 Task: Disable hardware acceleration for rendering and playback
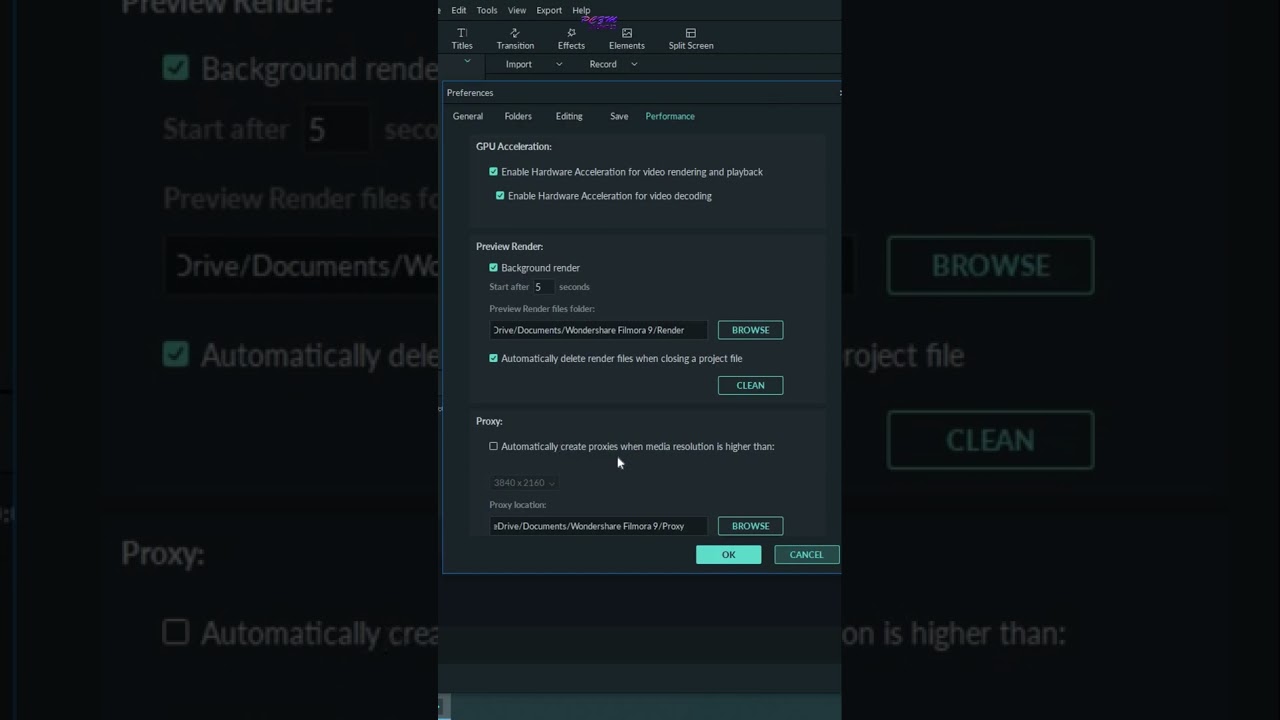click(493, 172)
